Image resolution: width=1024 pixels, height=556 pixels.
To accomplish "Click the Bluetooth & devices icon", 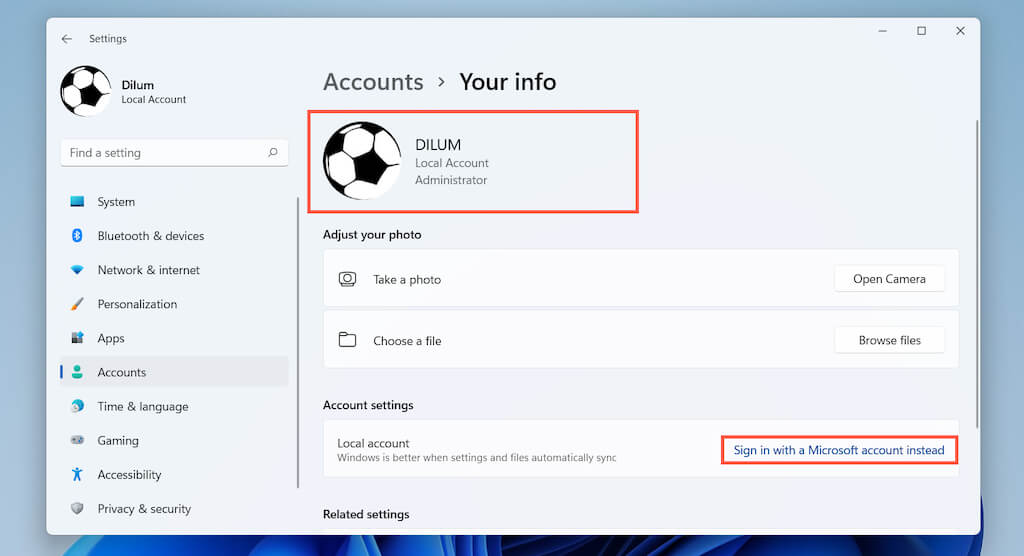I will tap(77, 236).
